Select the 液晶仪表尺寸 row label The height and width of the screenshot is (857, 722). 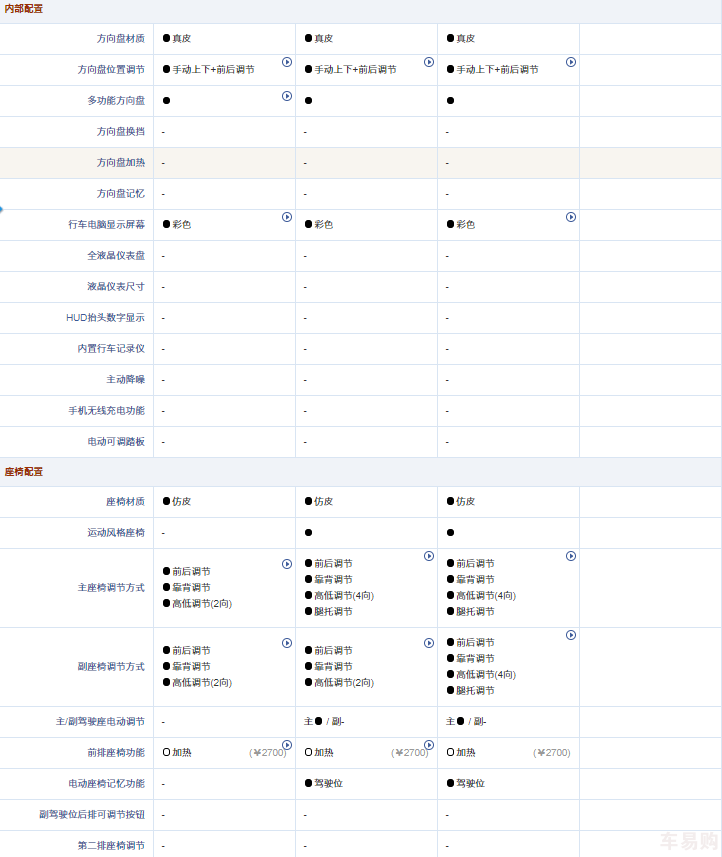pyautogui.click(x=116, y=286)
